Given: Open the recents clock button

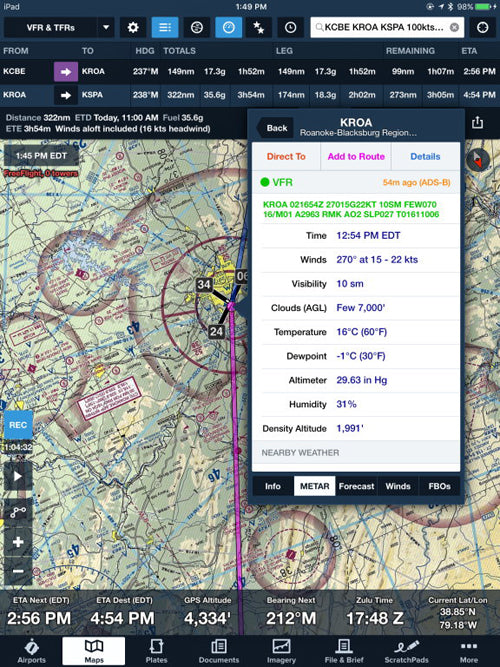Looking at the screenshot, I should click(290, 28).
